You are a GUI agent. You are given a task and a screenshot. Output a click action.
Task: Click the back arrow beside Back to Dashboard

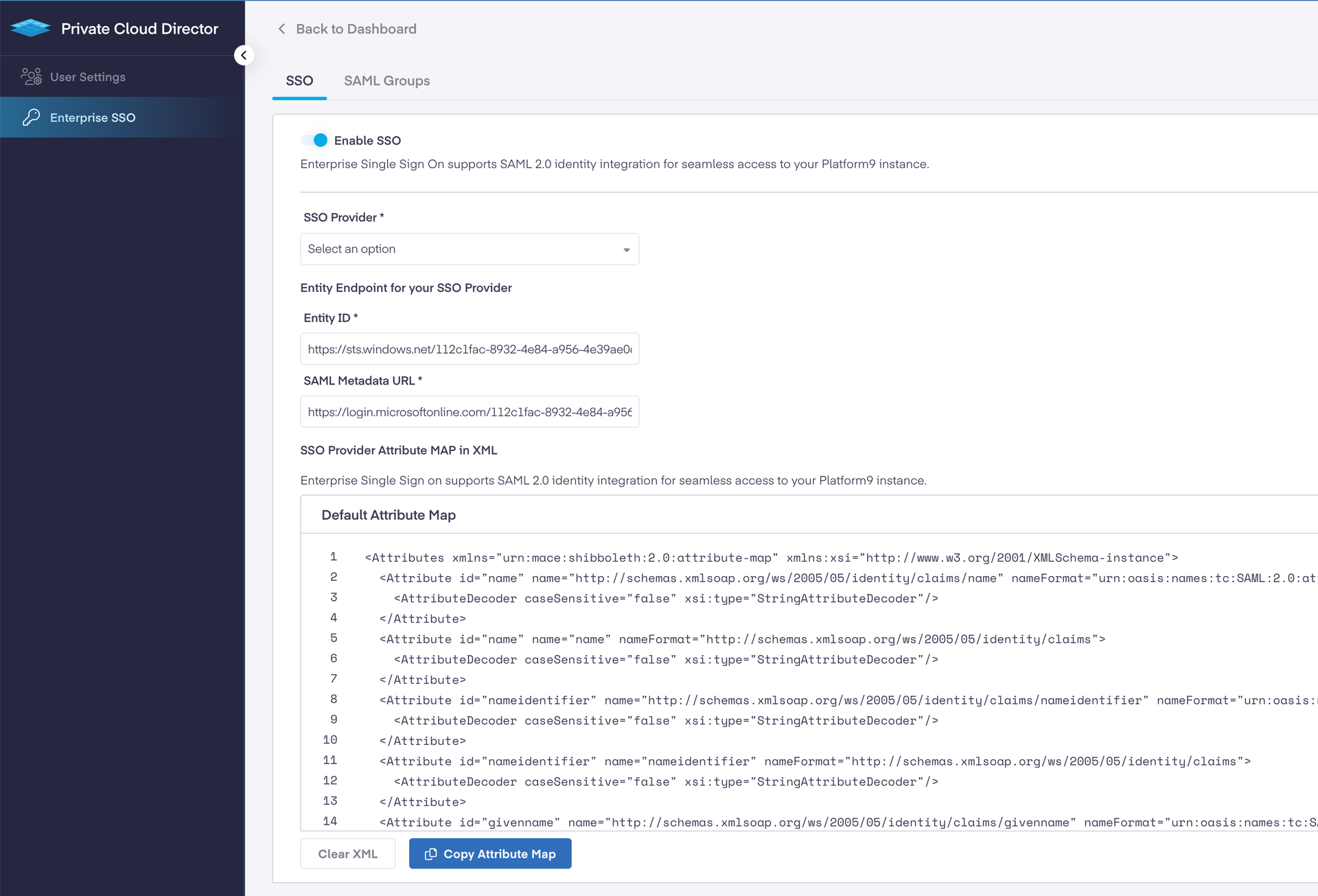[281, 29]
